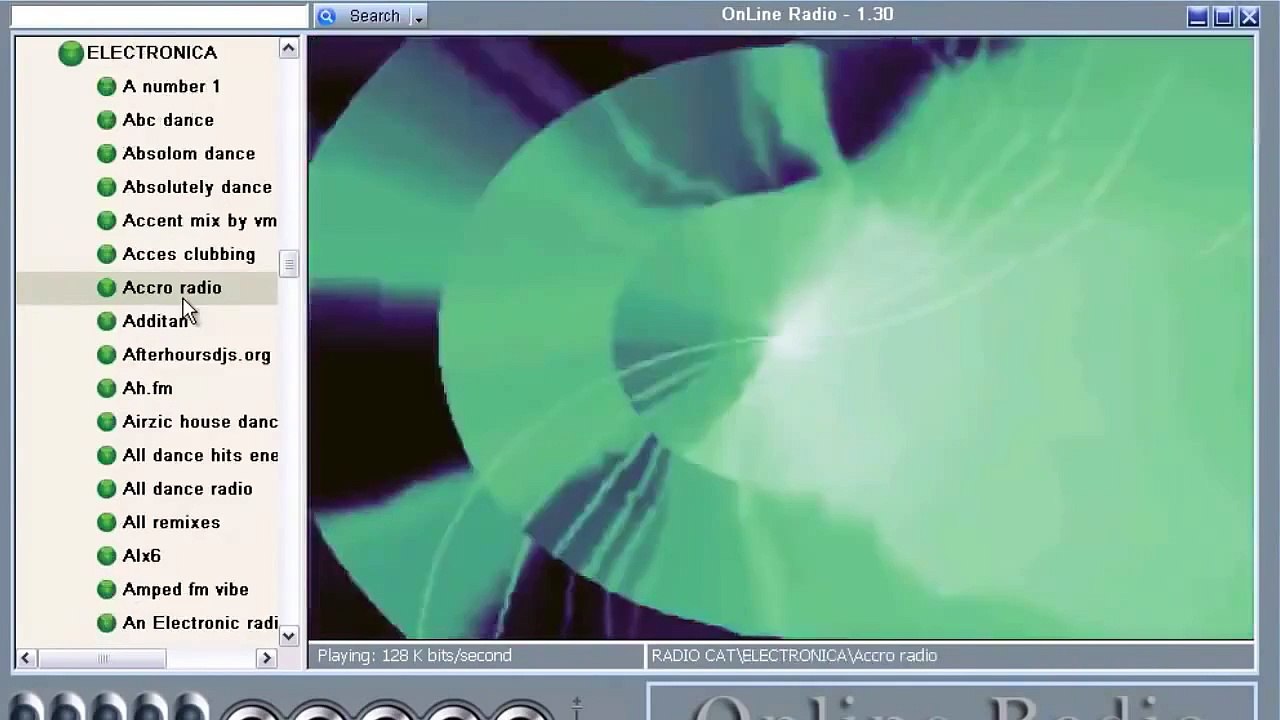Play the All remixes station
The image size is (1280, 720).
(x=171, y=522)
